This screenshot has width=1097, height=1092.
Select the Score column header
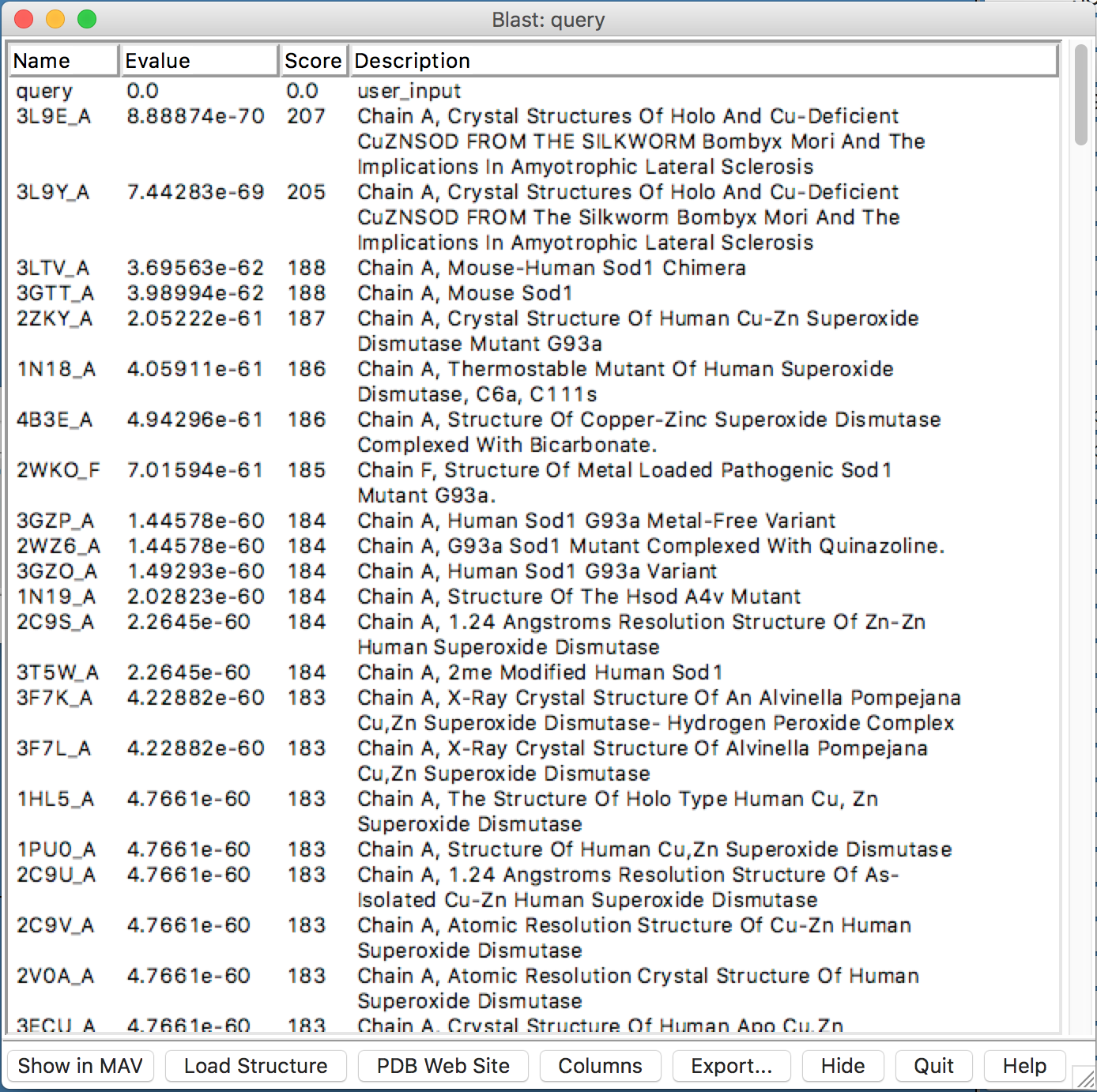313,61
